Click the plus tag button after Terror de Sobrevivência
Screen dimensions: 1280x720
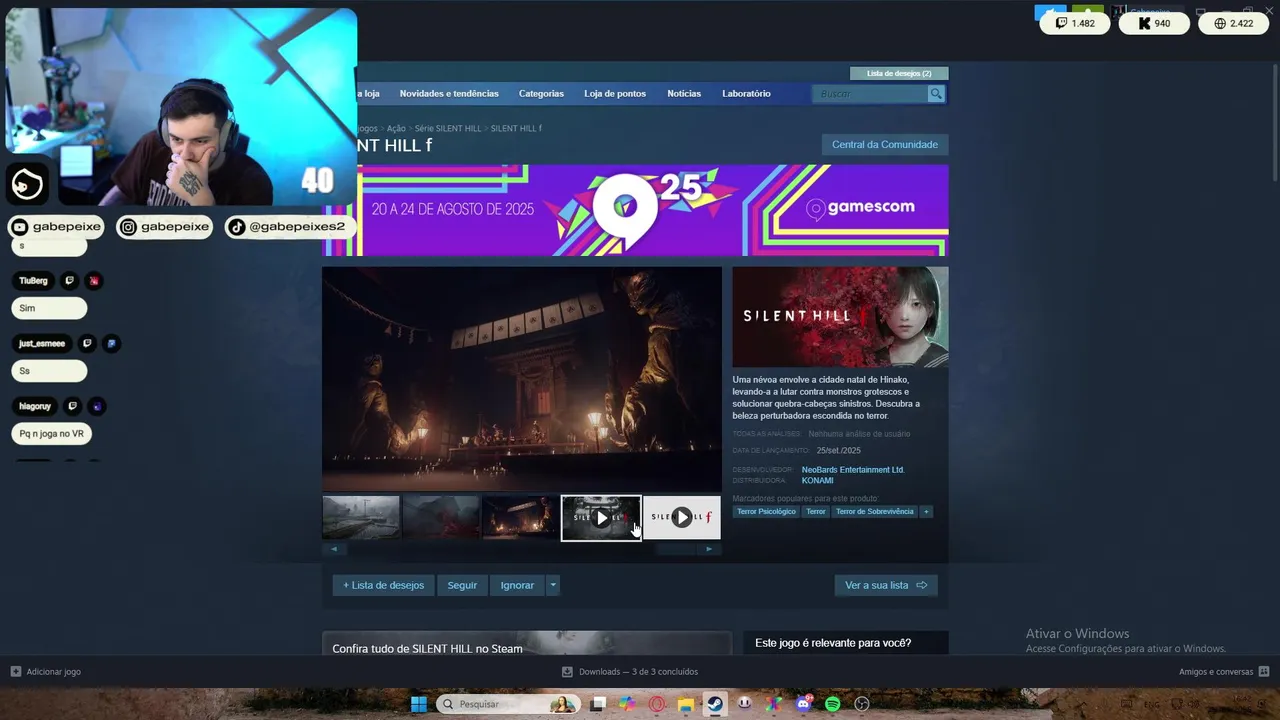[926, 512]
